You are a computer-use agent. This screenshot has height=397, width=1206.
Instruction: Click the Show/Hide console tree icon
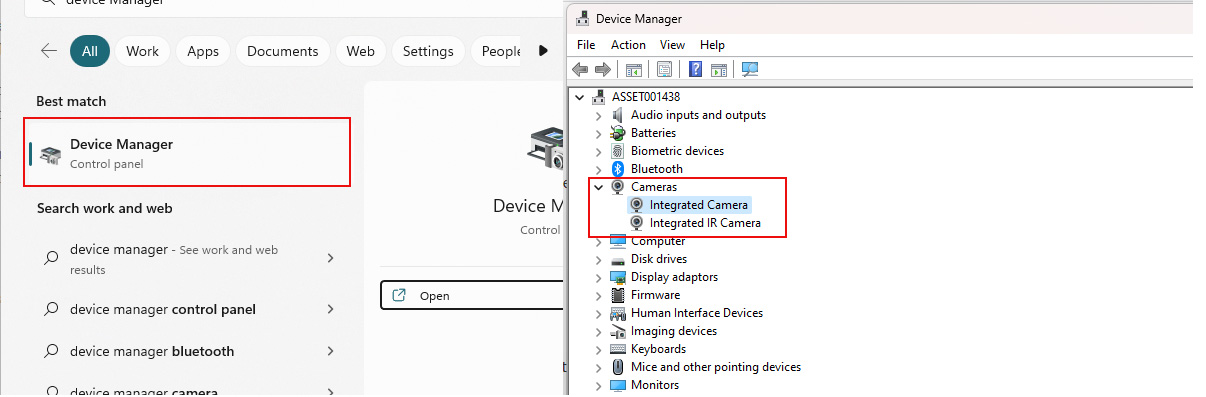[634, 69]
